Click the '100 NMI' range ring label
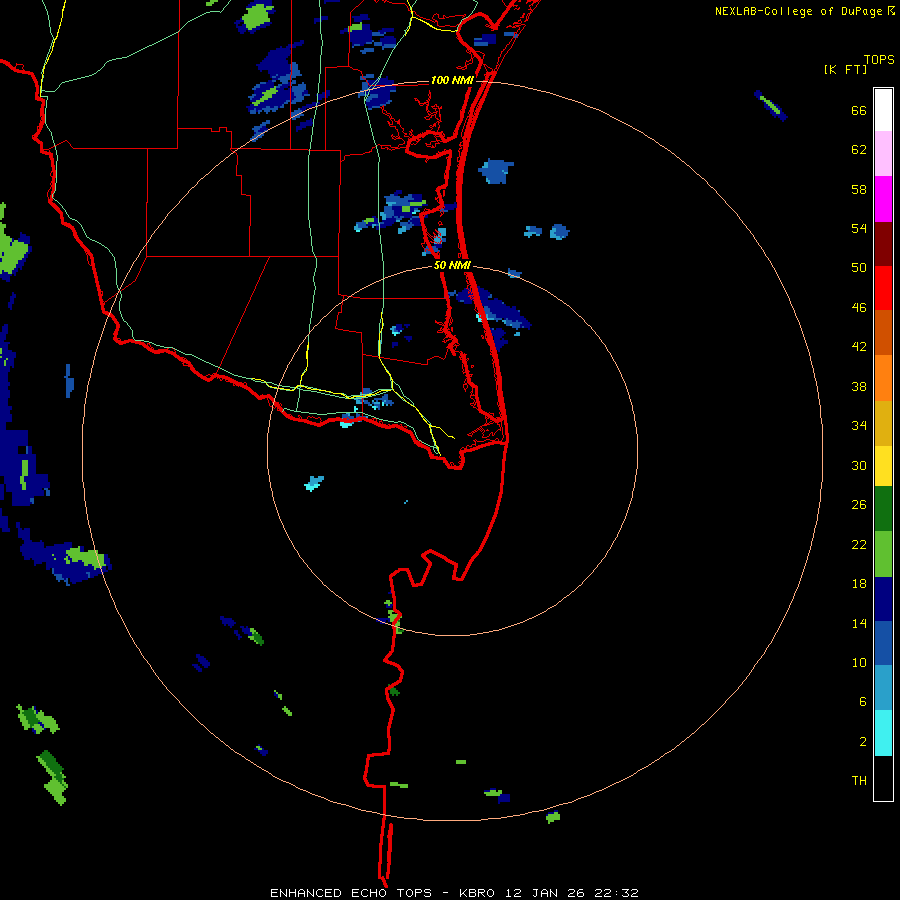This screenshot has height=900, width=900. (452, 80)
